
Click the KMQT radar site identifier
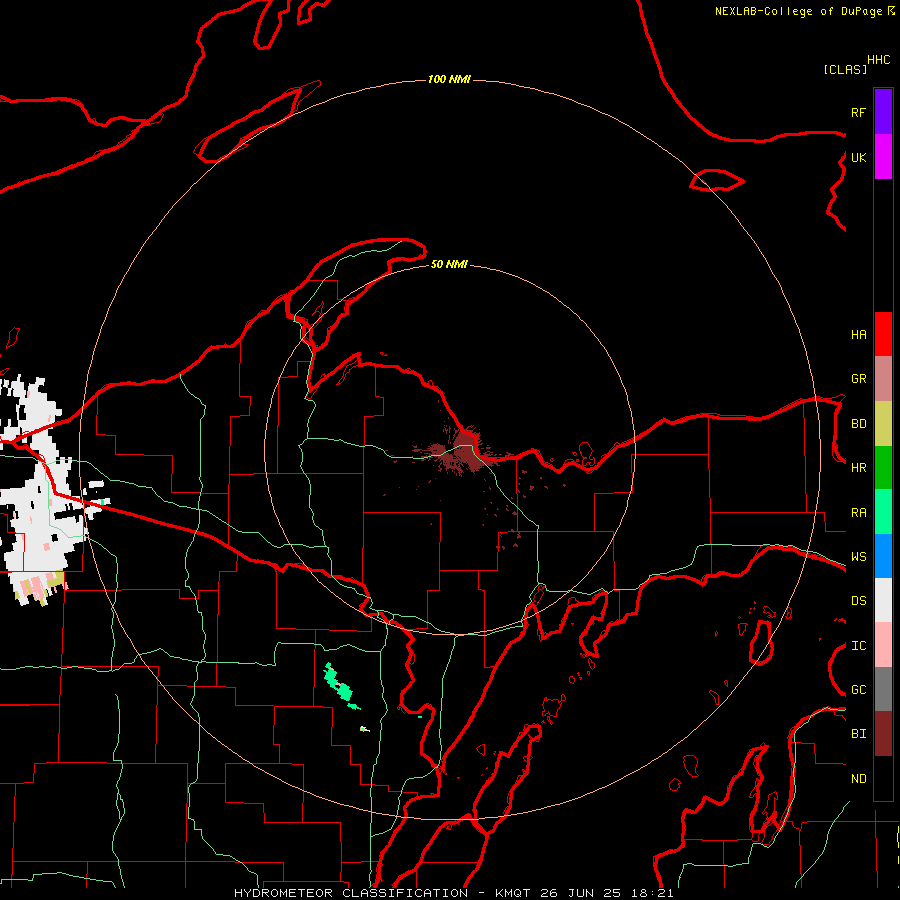[514, 893]
